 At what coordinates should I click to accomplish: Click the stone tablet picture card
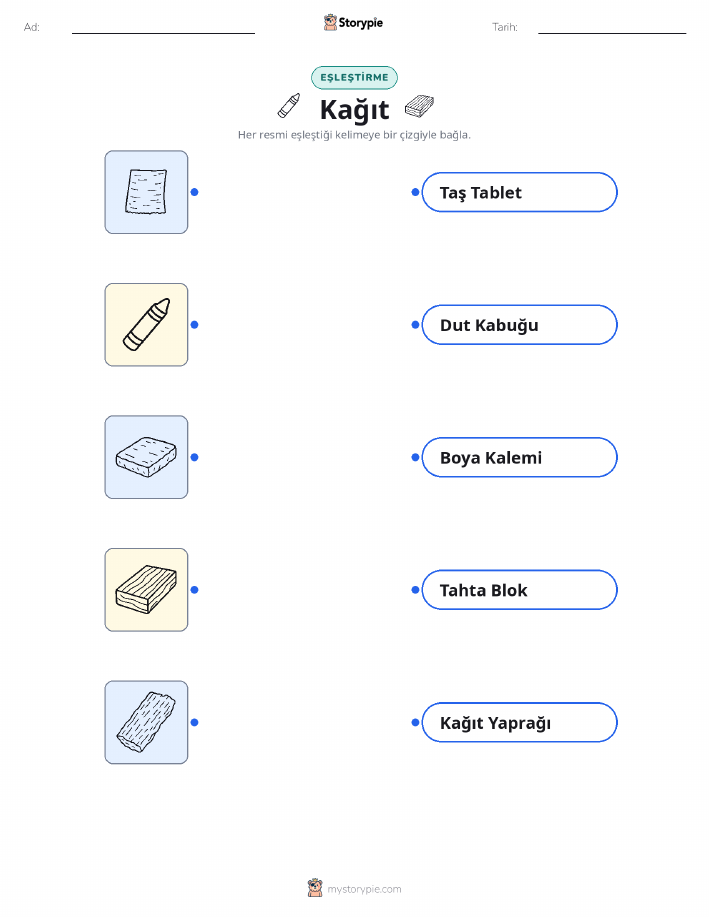coord(146,457)
